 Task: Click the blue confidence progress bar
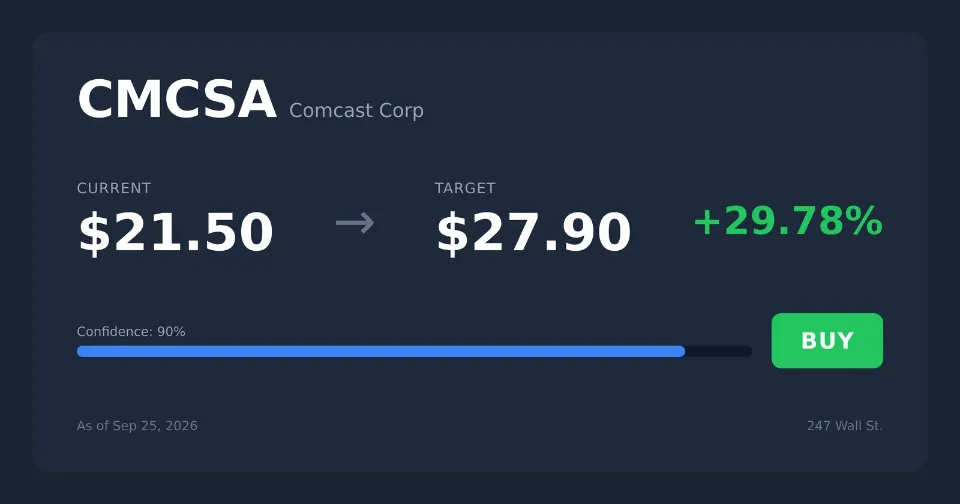381,352
